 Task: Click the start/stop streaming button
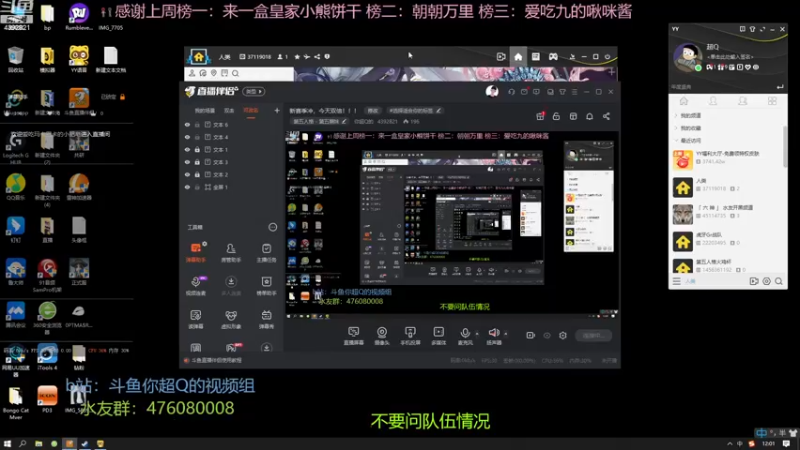pyautogui.click(x=593, y=335)
